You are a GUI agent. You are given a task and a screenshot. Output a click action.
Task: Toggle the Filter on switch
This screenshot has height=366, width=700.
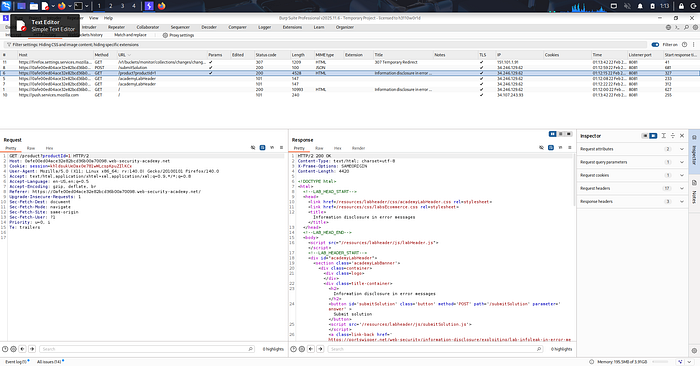[x=655, y=45]
